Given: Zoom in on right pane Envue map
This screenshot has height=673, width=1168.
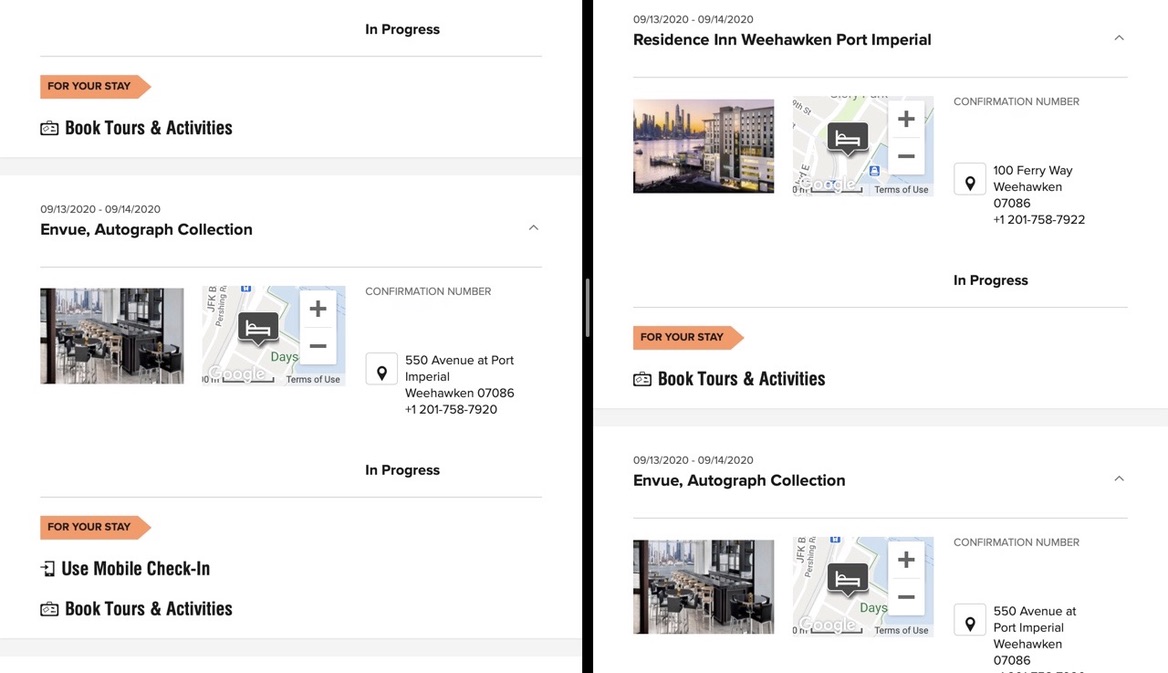Looking at the screenshot, I should [x=906, y=559].
